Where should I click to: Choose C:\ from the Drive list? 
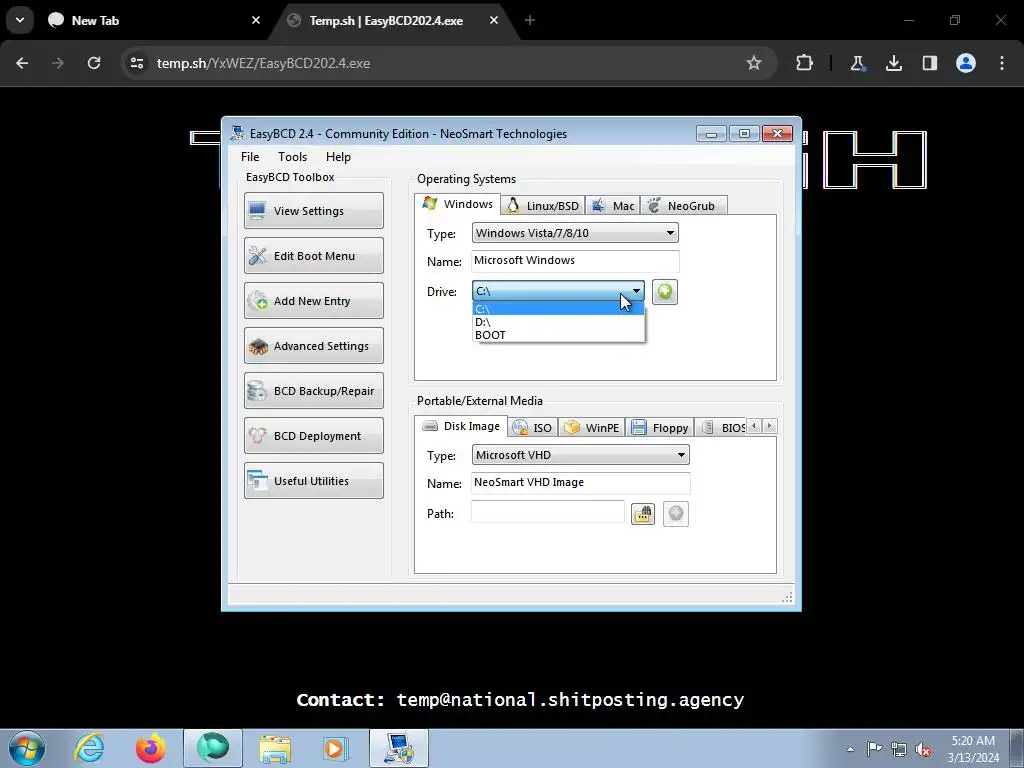pos(558,309)
